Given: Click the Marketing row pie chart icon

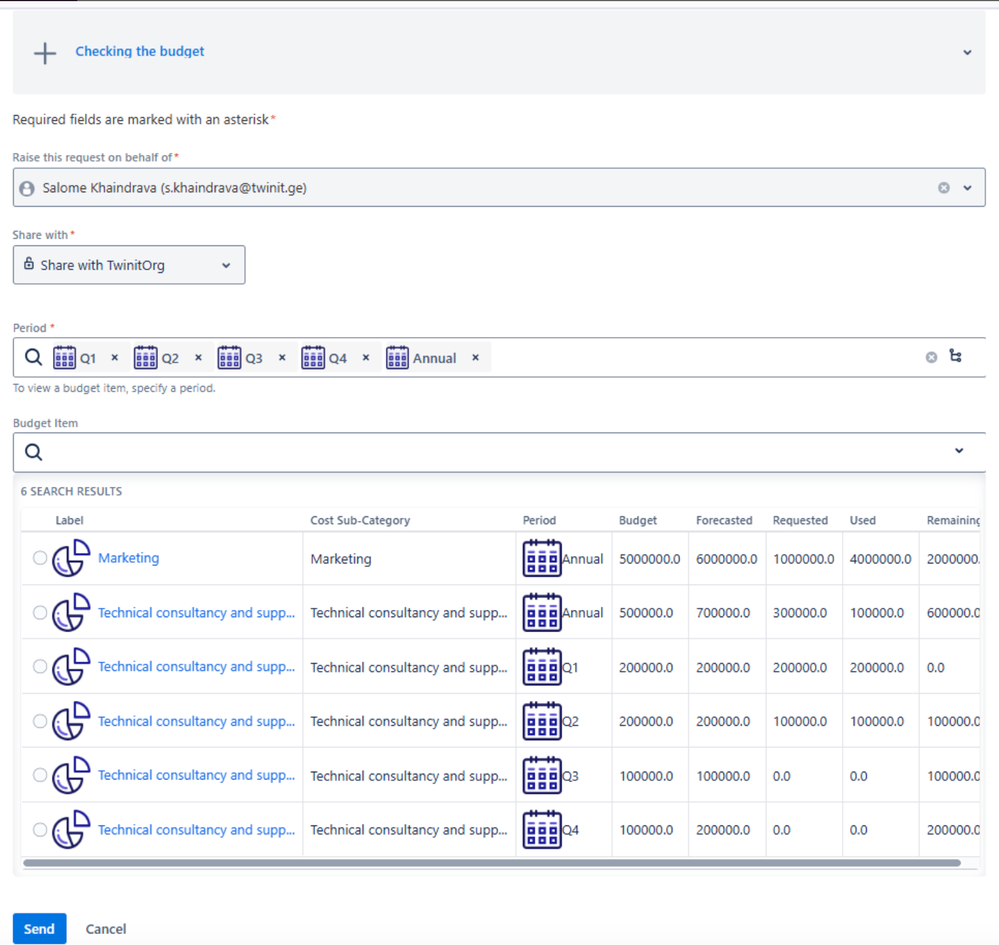Looking at the screenshot, I should 71,558.
